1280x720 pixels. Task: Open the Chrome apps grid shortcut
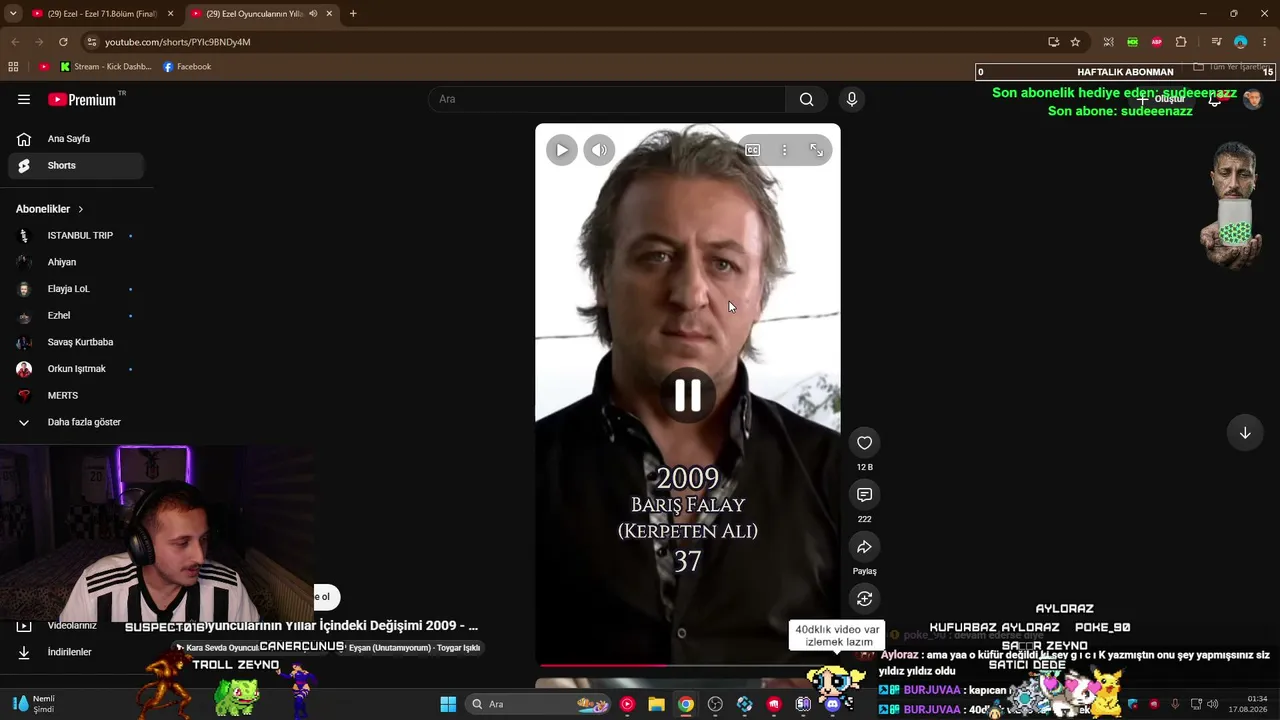tap(13, 67)
